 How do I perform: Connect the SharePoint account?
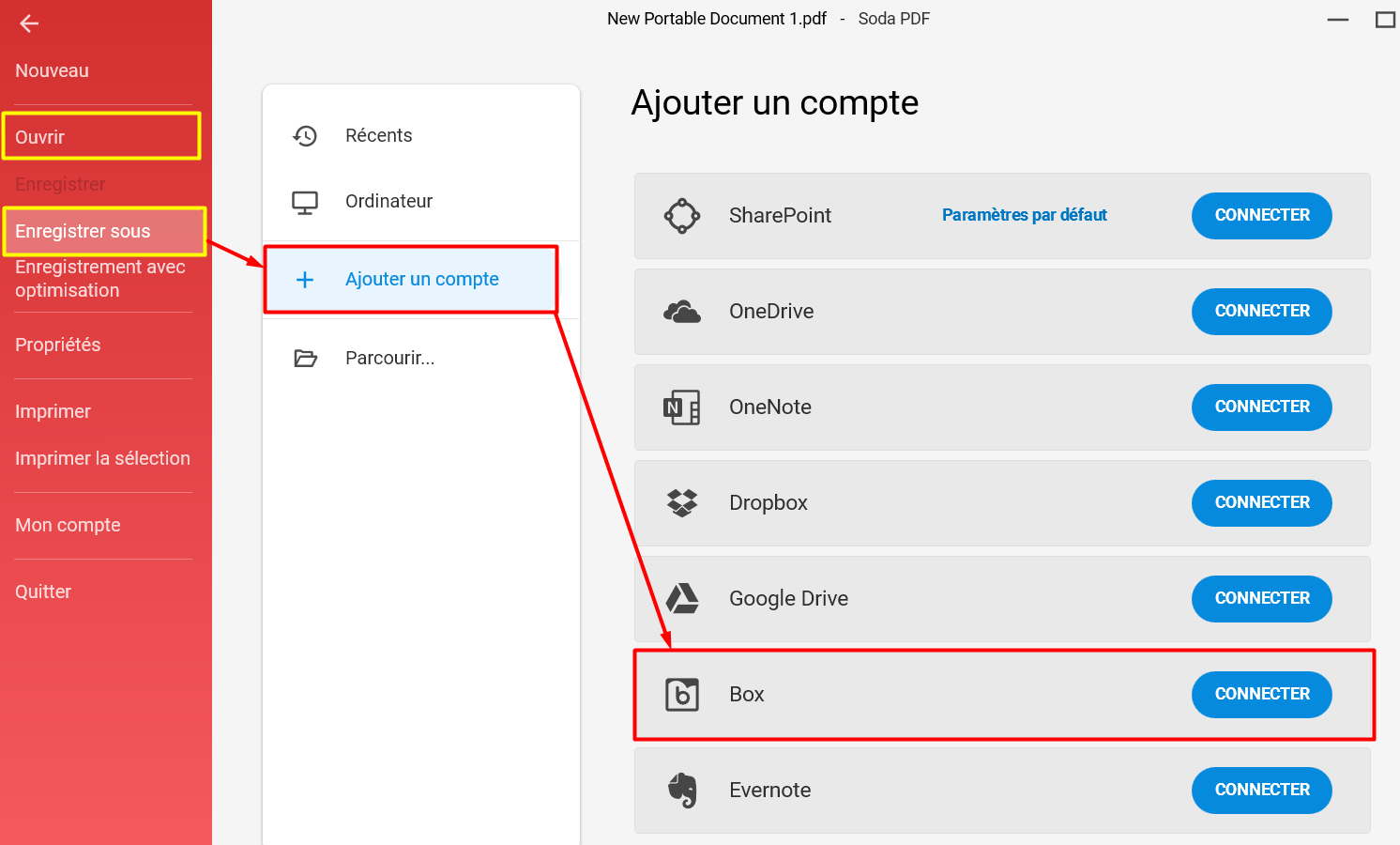(1262, 216)
